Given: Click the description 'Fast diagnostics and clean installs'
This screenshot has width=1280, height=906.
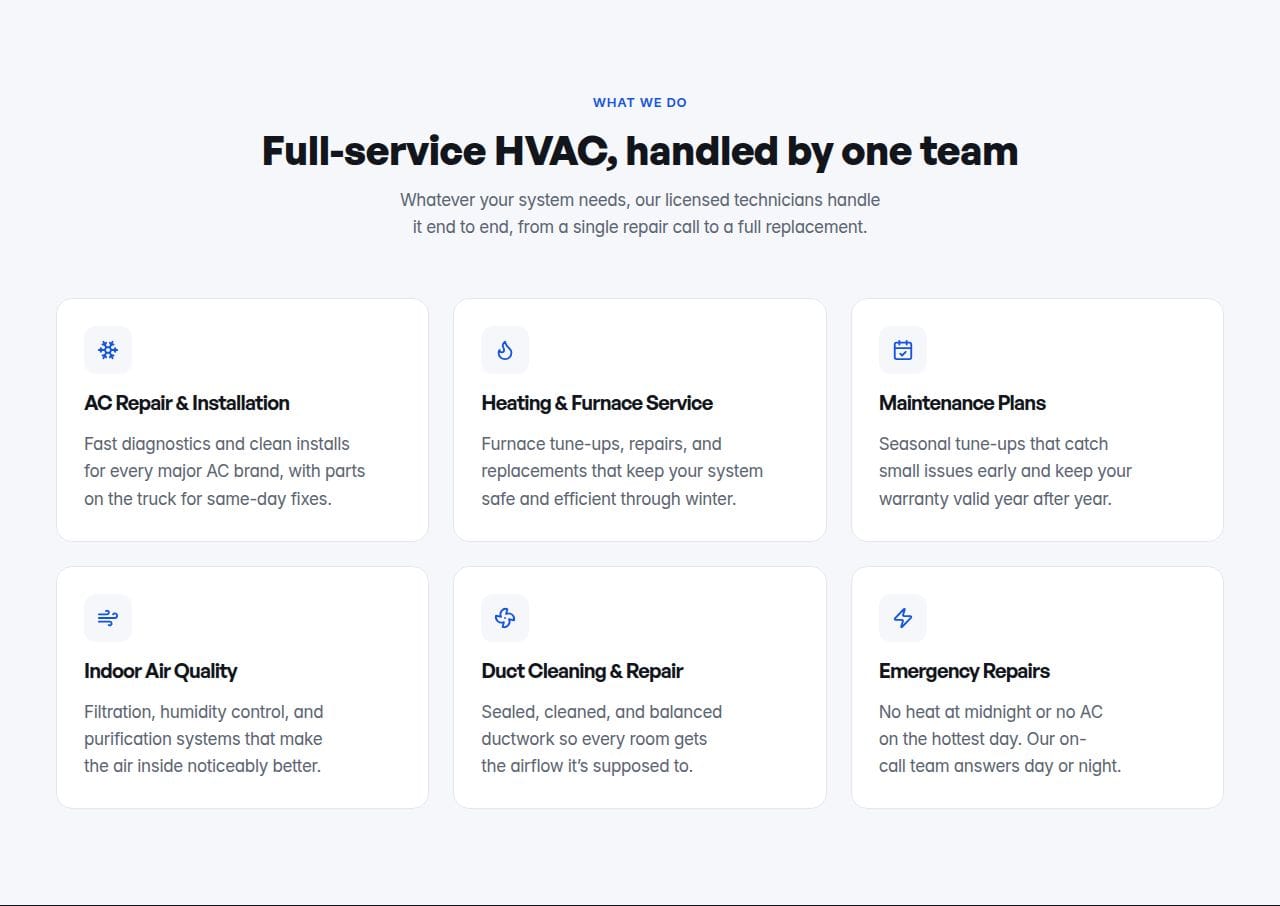Looking at the screenshot, I should 225,471.
